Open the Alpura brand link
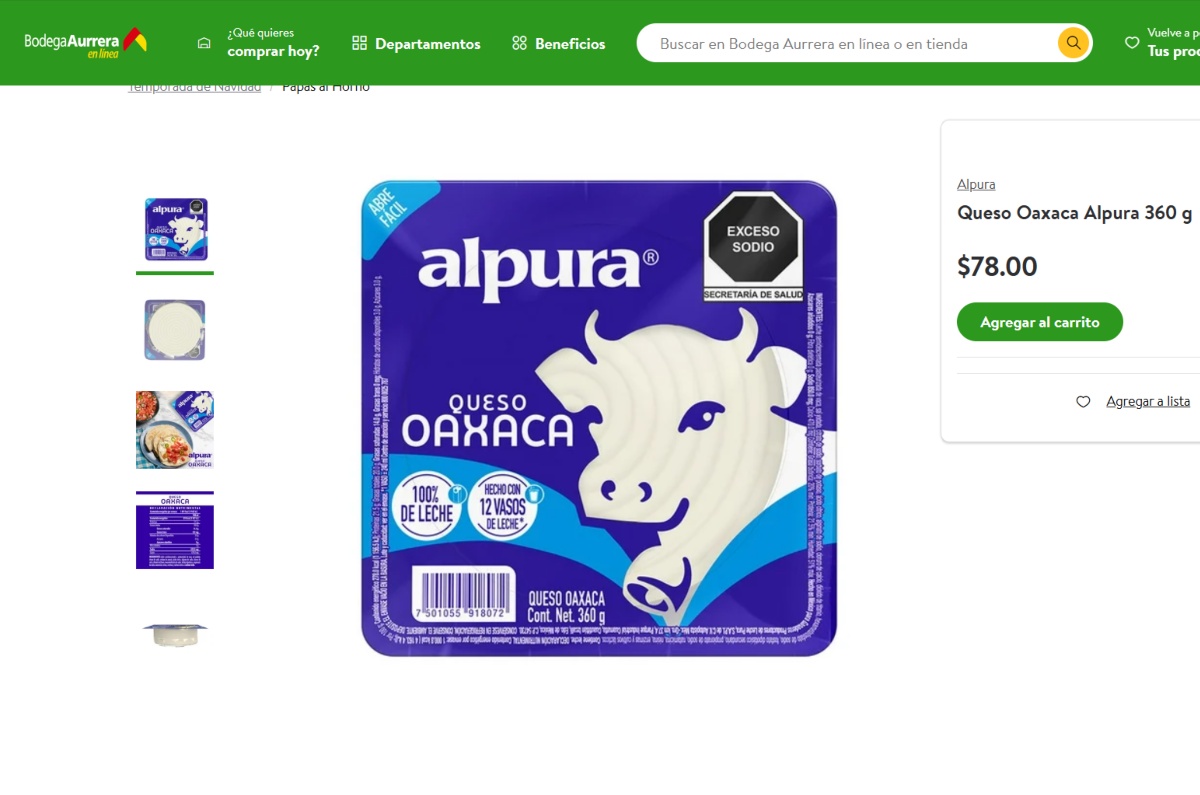 point(976,184)
